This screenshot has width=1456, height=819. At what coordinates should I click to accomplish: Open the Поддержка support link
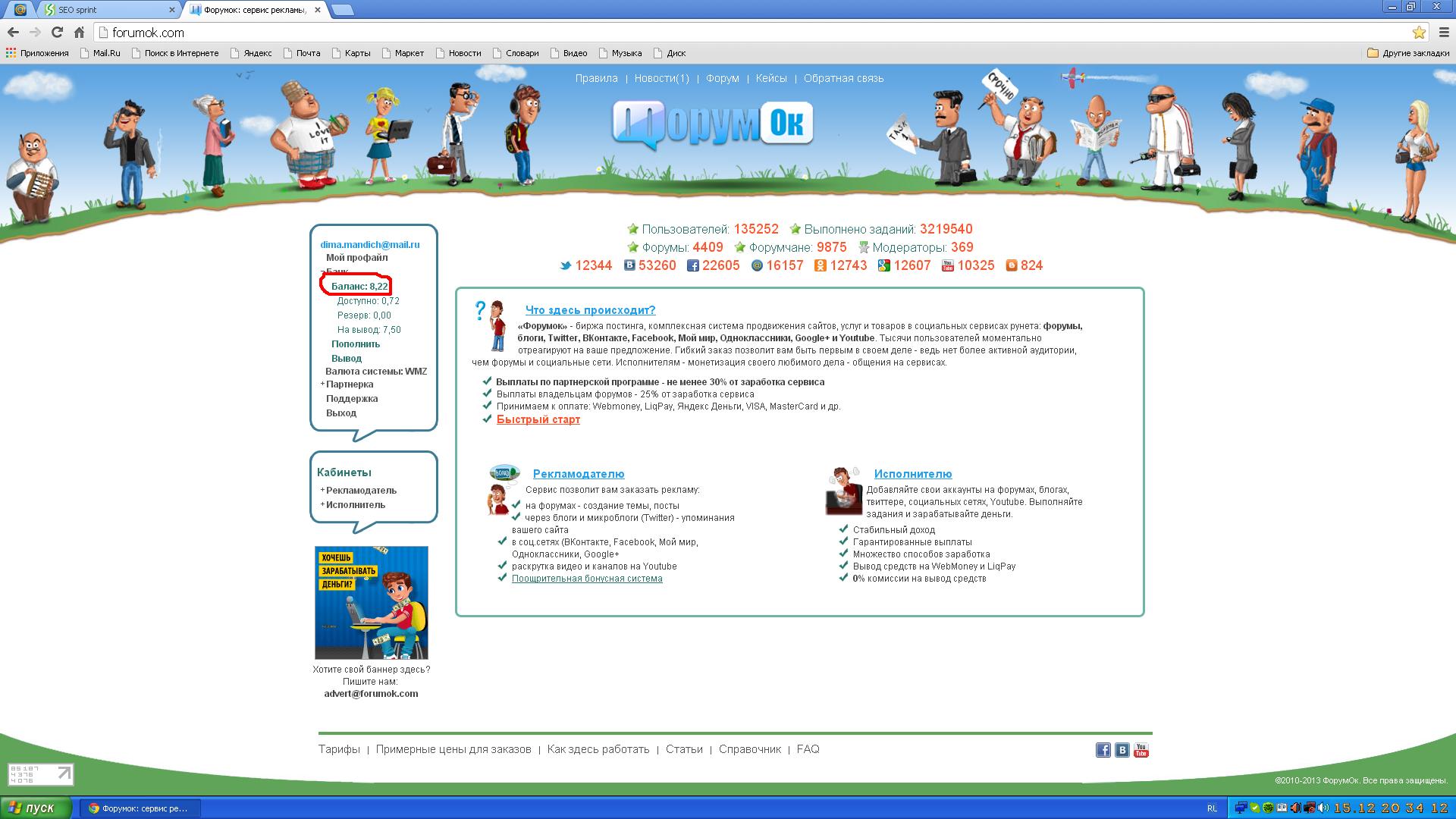click(352, 399)
